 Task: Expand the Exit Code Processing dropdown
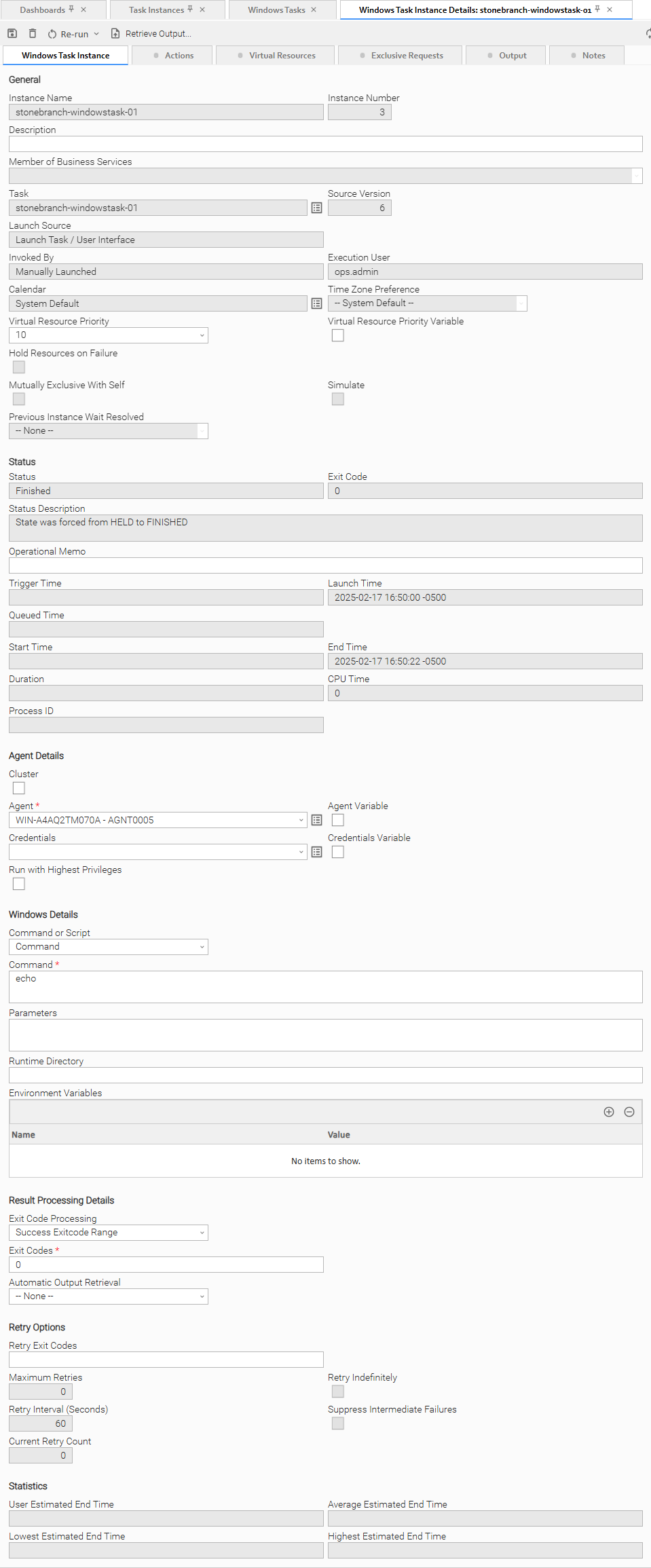[109, 1233]
